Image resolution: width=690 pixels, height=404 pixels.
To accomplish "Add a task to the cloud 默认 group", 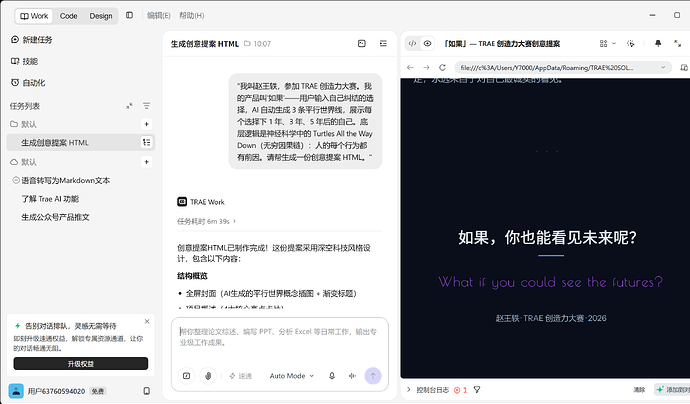I will click(147, 162).
